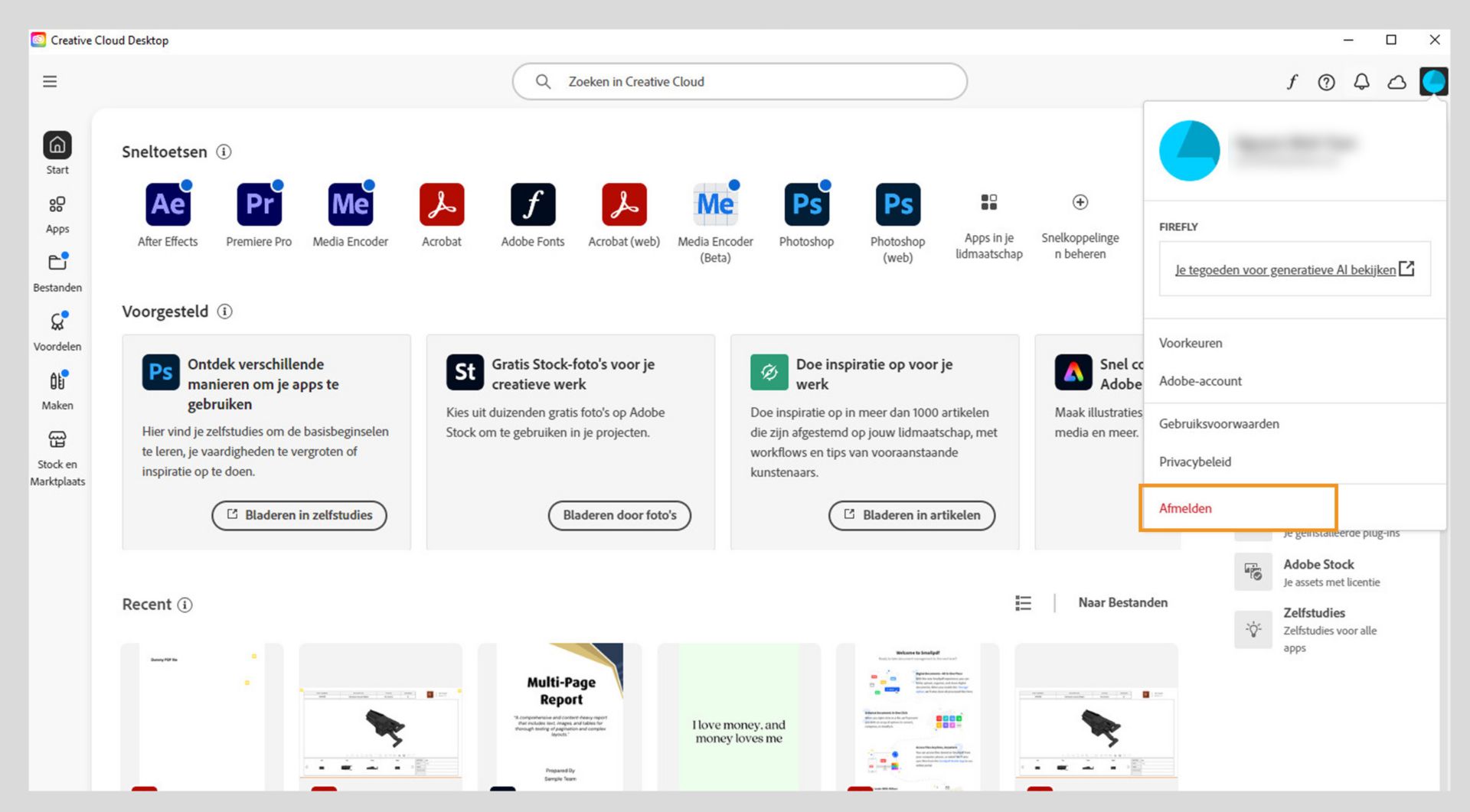Open the Apps section in sidebar

pyautogui.click(x=57, y=214)
